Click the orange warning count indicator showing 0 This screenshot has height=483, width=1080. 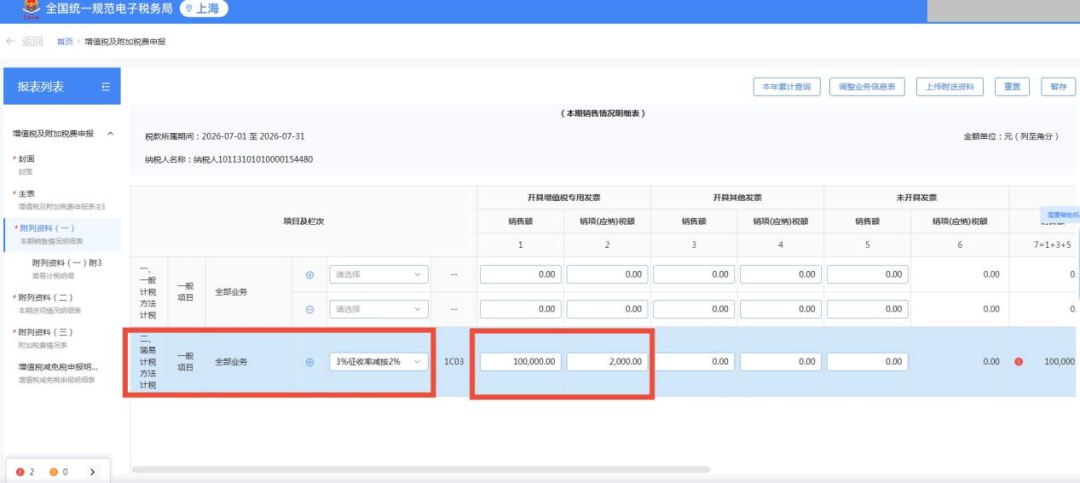click(59, 472)
